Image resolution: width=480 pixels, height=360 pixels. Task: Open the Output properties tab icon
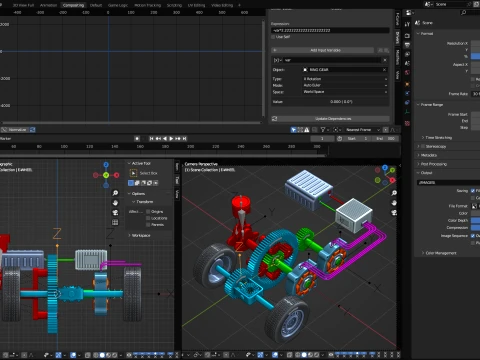(407, 45)
